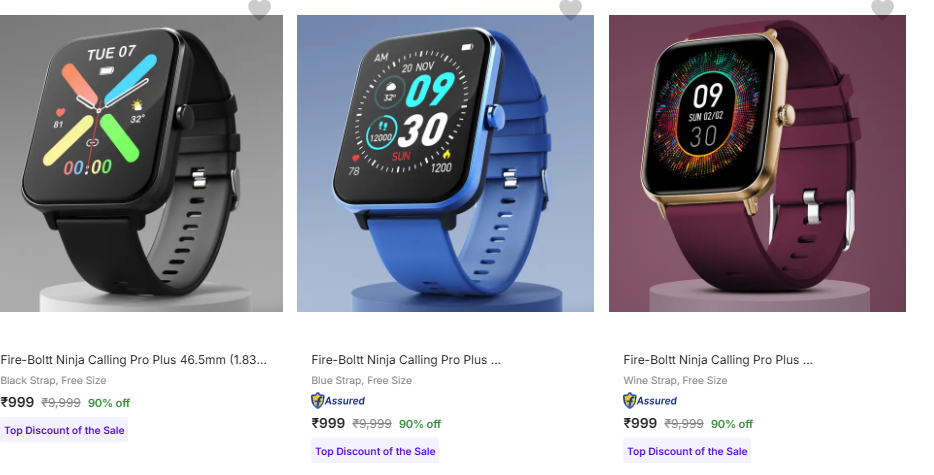The width and height of the screenshot is (934, 475).
Task: Click ₹999 price of black strap watch
Action: [x=17, y=402]
